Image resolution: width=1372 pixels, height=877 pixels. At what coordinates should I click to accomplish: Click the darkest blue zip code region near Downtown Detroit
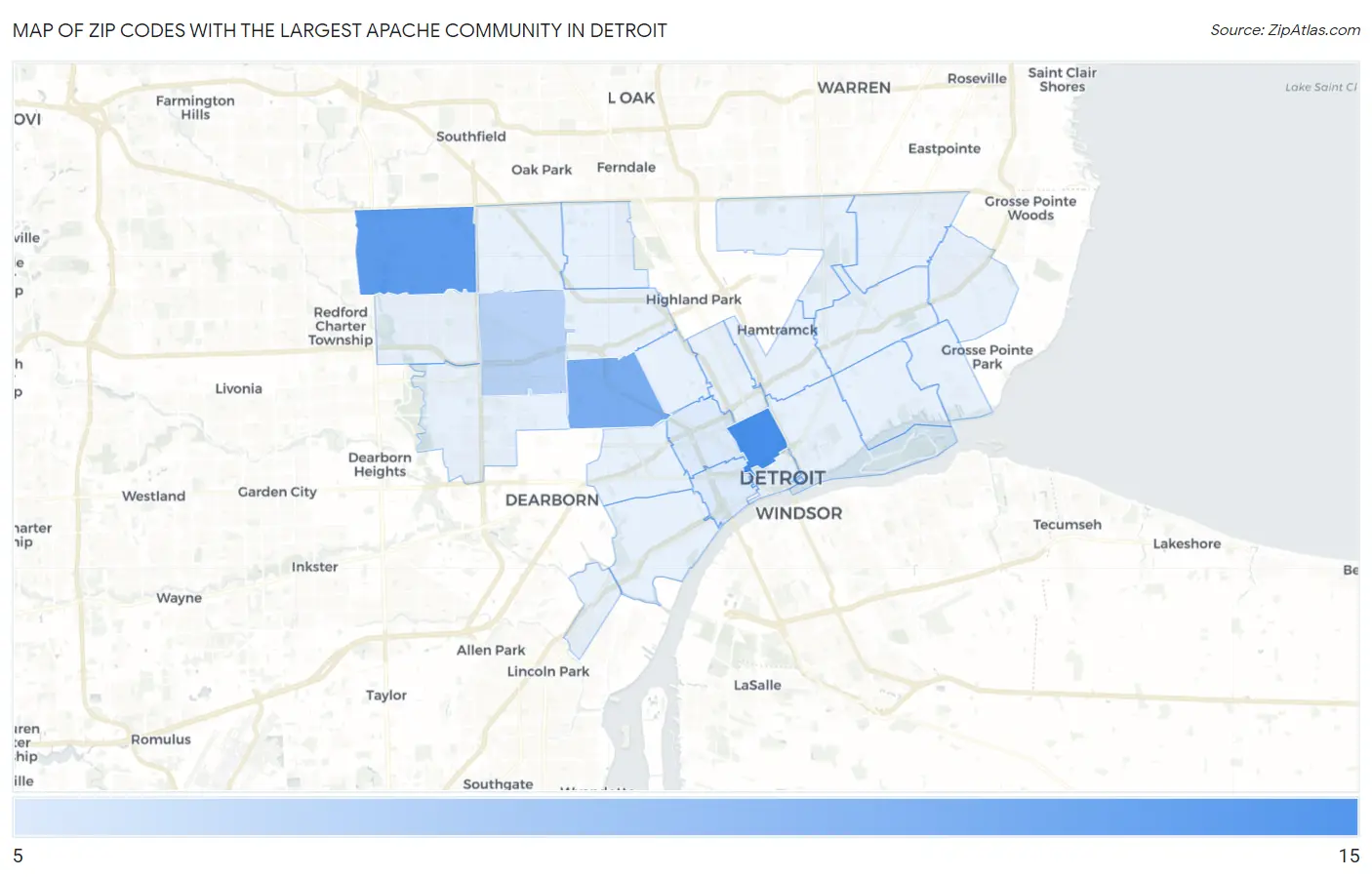[758, 438]
